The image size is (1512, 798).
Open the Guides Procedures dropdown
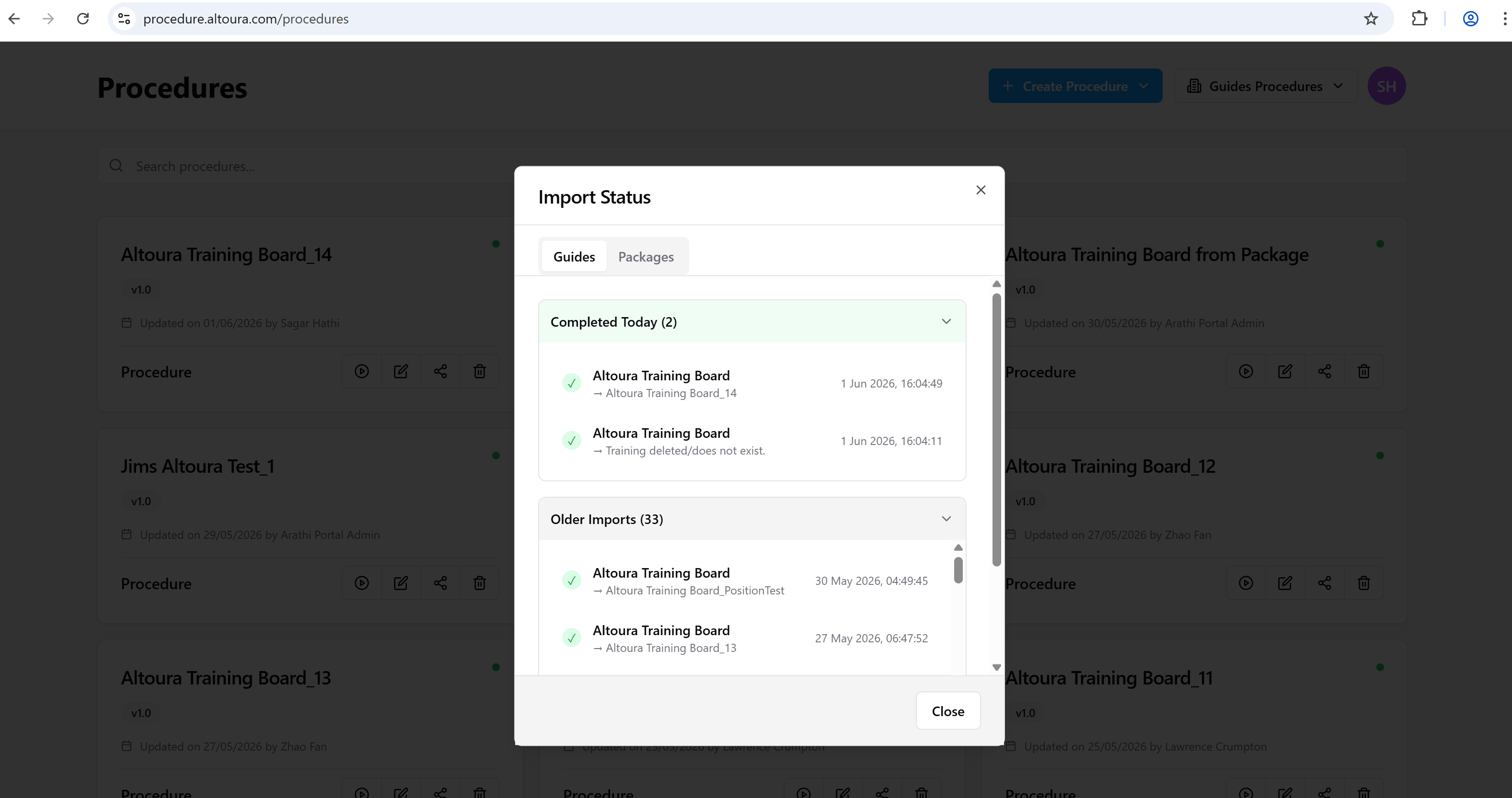1266,86
